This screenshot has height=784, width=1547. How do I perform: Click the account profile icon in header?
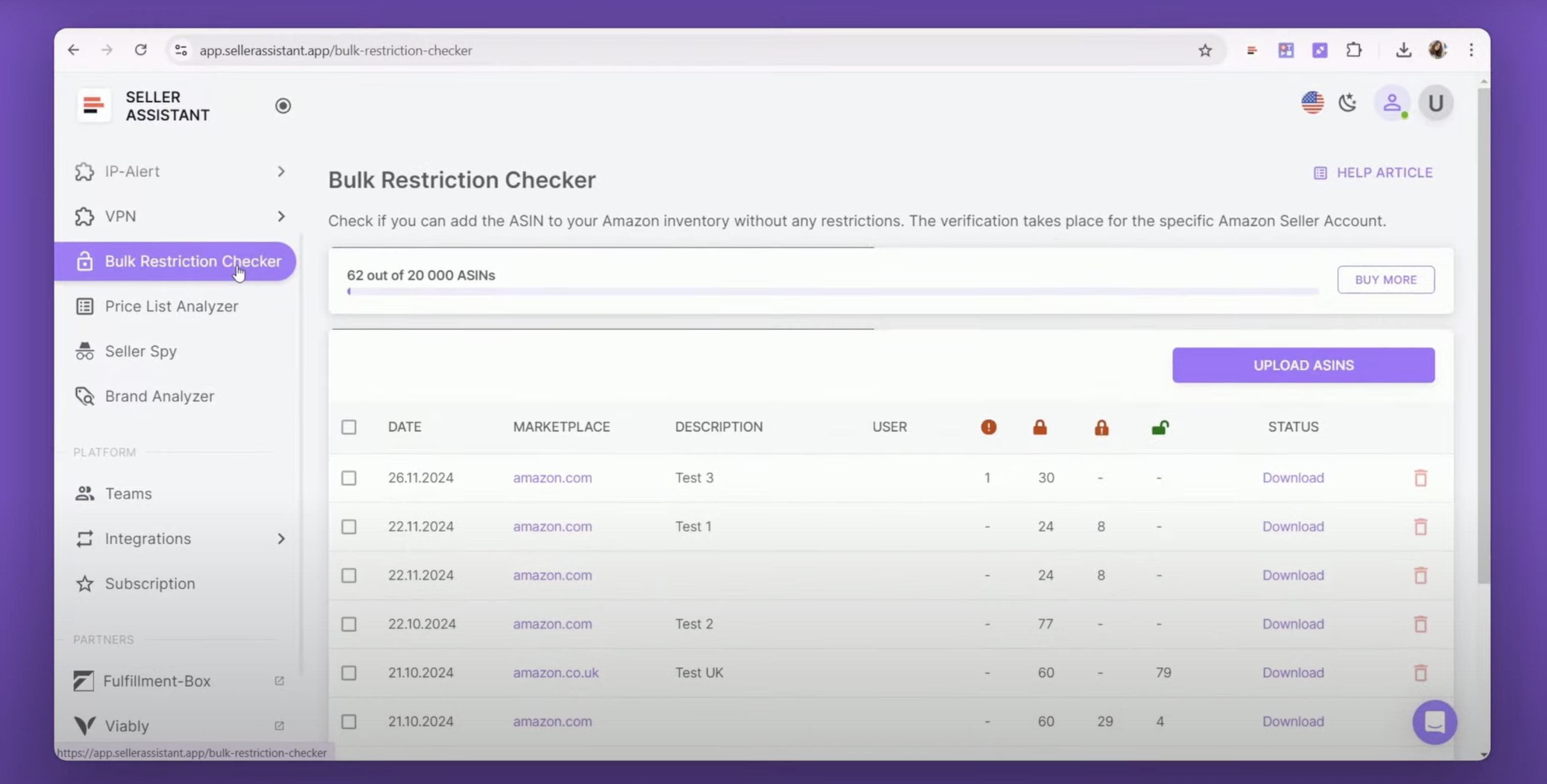tap(1392, 102)
